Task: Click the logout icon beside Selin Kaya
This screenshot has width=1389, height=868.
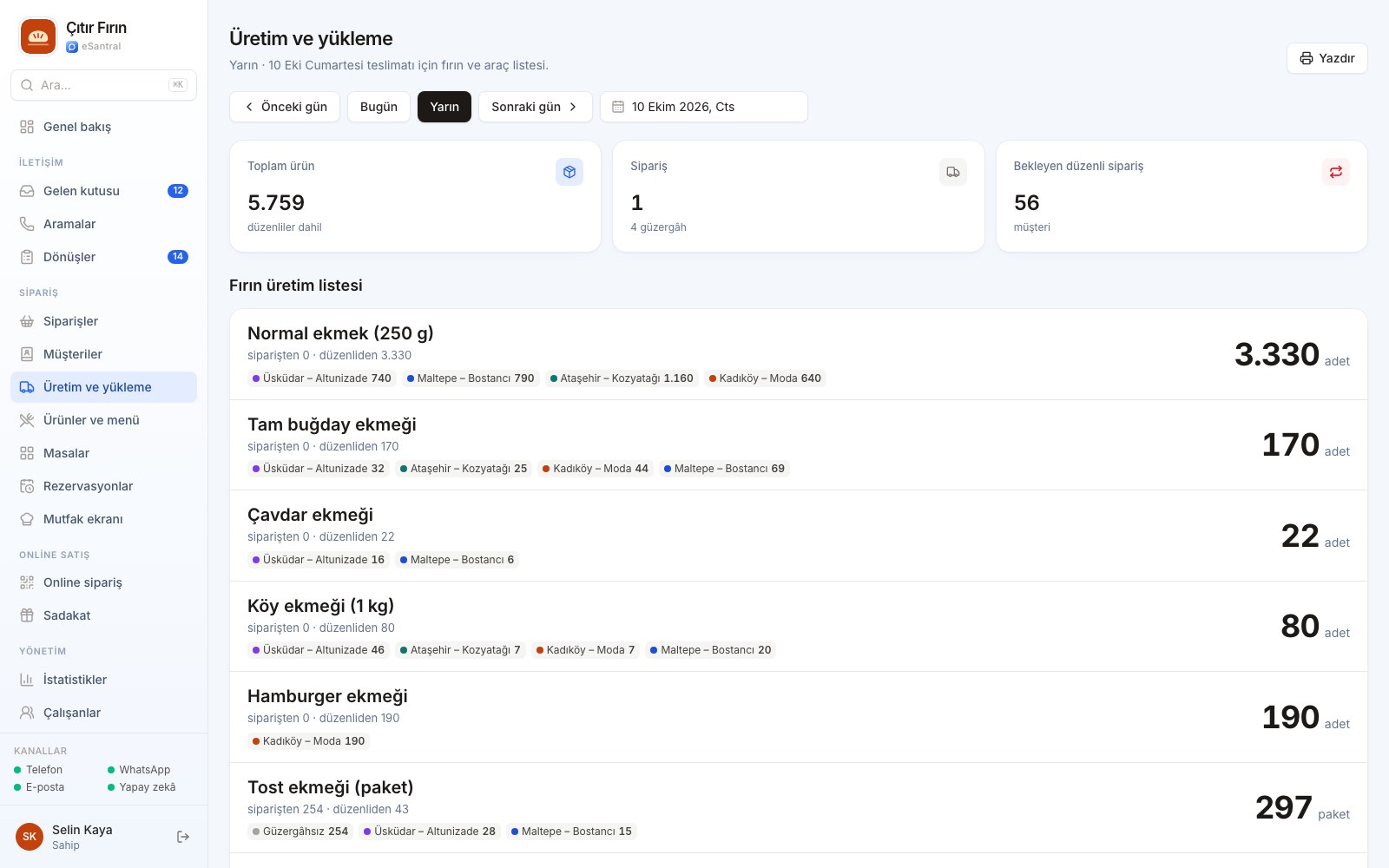Action: click(x=183, y=837)
